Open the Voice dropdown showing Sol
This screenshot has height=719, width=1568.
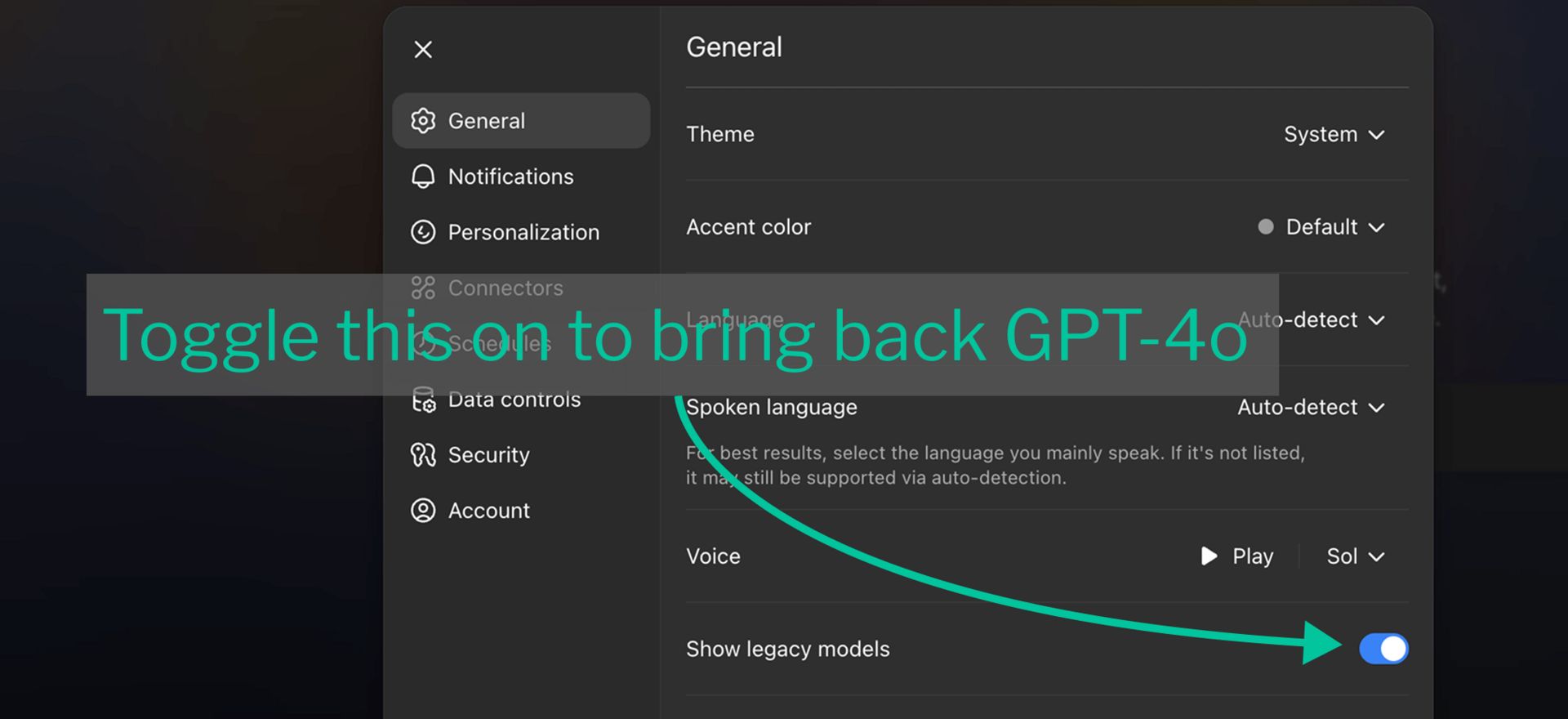coord(1356,556)
